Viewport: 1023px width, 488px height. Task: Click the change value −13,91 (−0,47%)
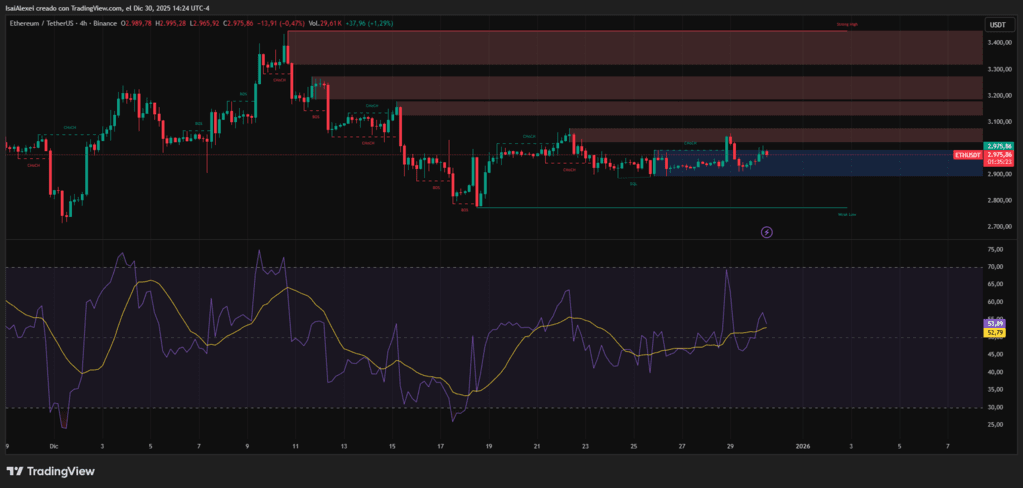click(283, 23)
